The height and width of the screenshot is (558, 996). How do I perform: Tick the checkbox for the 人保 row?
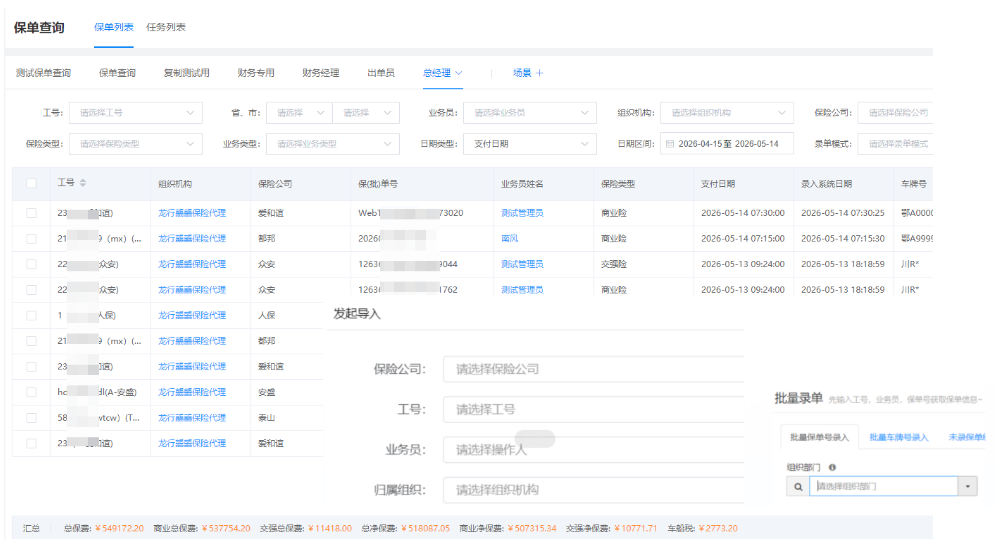tap(31, 315)
